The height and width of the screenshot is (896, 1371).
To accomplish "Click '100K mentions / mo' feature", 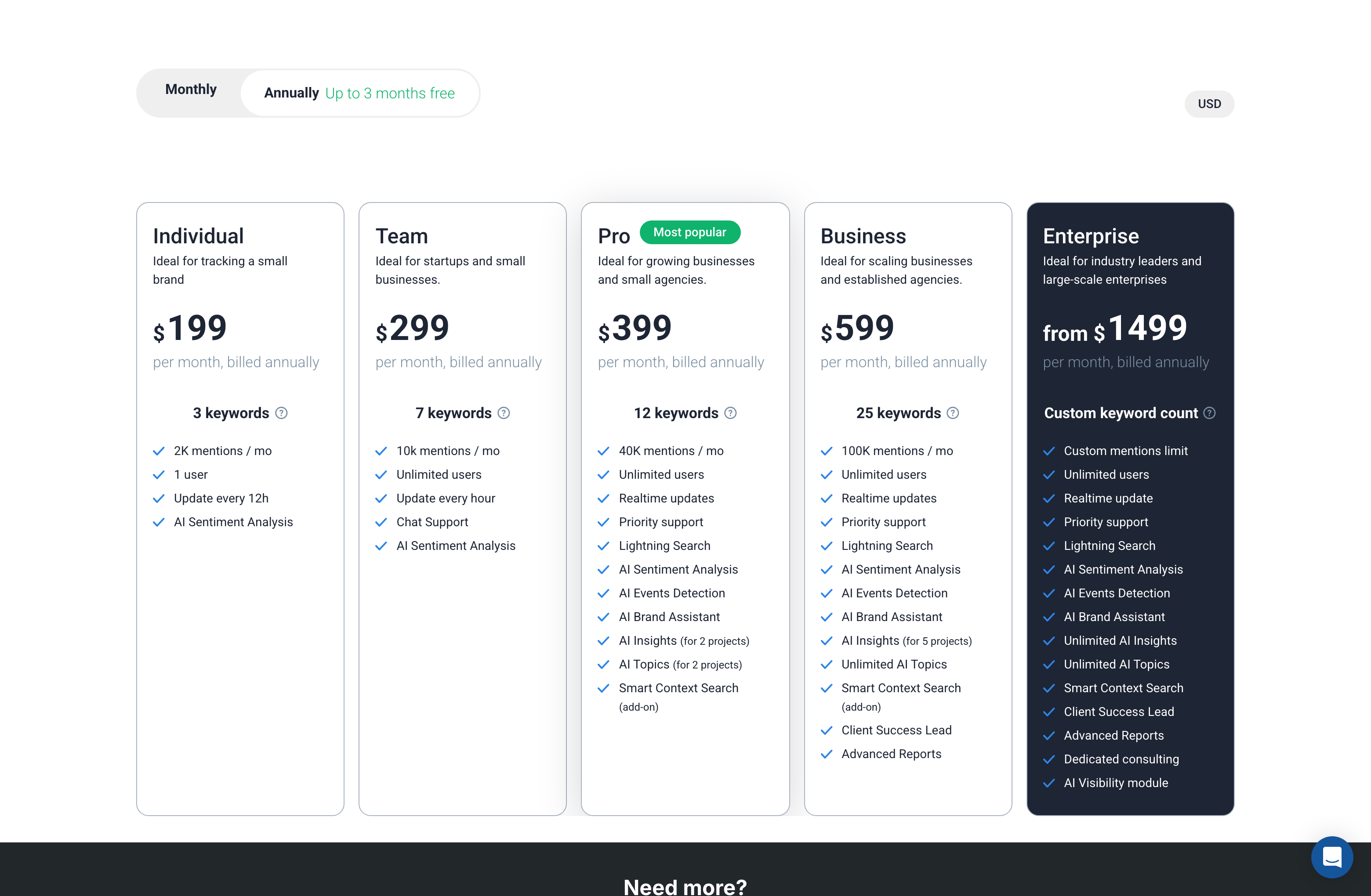I will pos(897,451).
